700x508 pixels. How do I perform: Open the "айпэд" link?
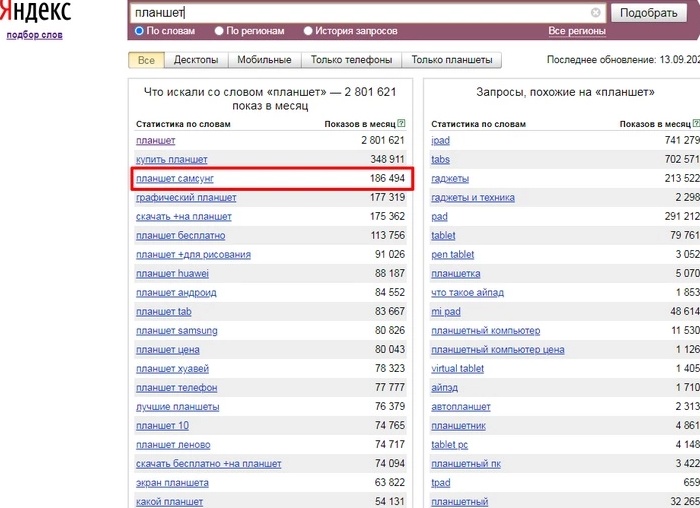(x=444, y=388)
